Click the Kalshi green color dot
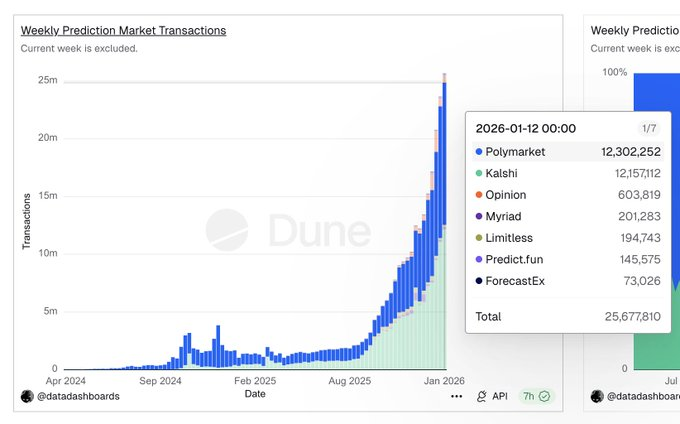Viewport: 680px width, 424px height. tap(479, 174)
